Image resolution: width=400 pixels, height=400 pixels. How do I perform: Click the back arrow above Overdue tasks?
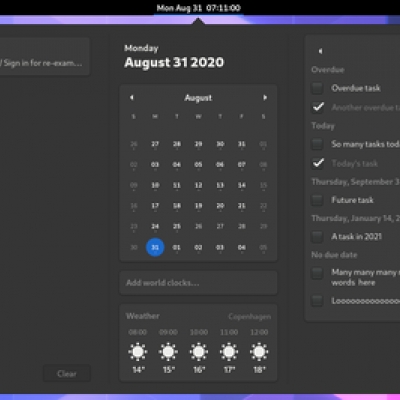320,51
